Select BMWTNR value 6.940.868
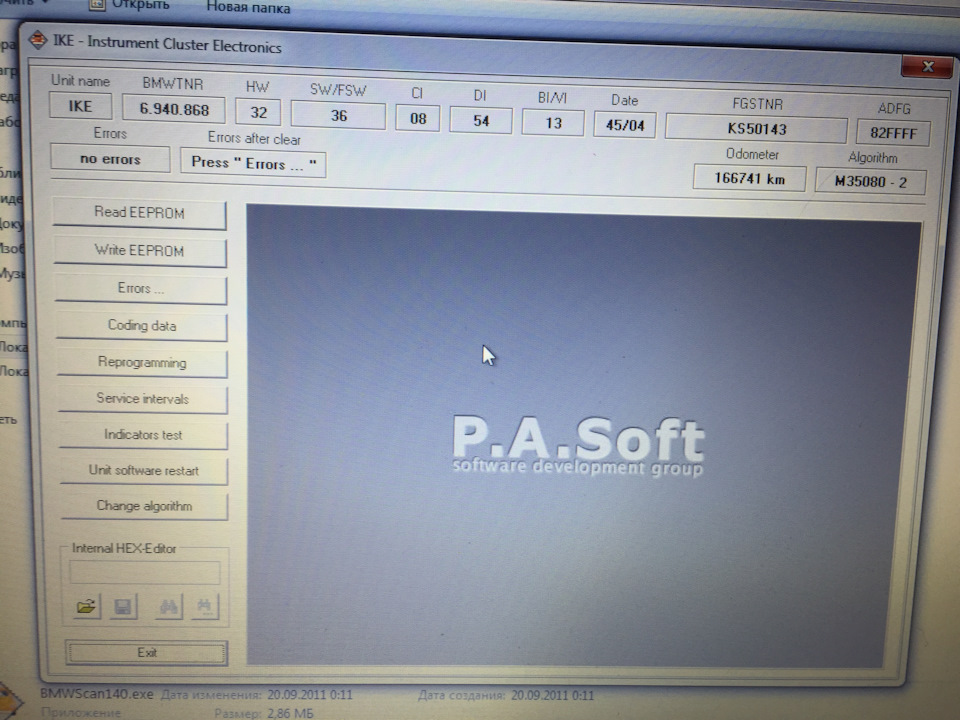Screen dimensions: 960x720 click(174, 110)
